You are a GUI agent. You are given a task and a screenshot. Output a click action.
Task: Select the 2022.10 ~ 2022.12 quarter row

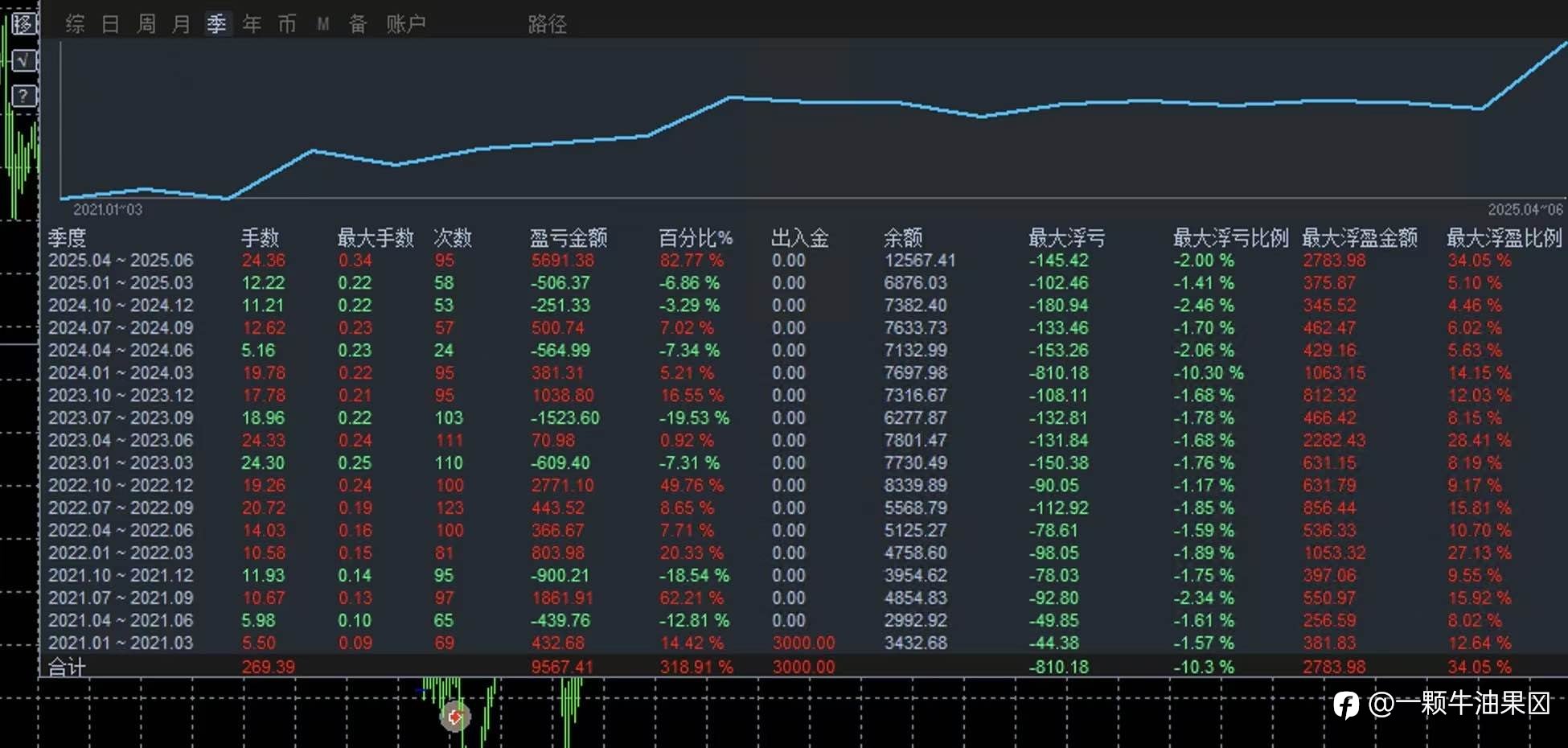click(x=802, y=486)
